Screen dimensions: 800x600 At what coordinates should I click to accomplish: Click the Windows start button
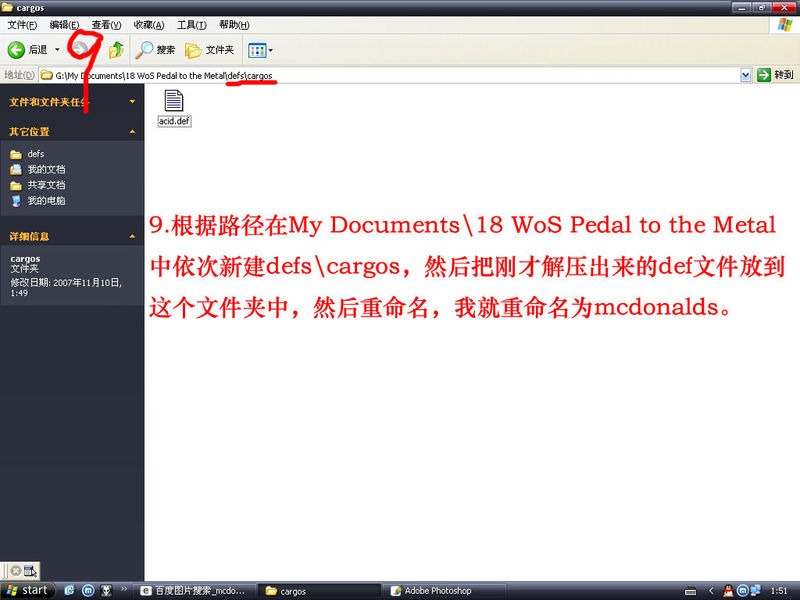click(x=27, y=590)
